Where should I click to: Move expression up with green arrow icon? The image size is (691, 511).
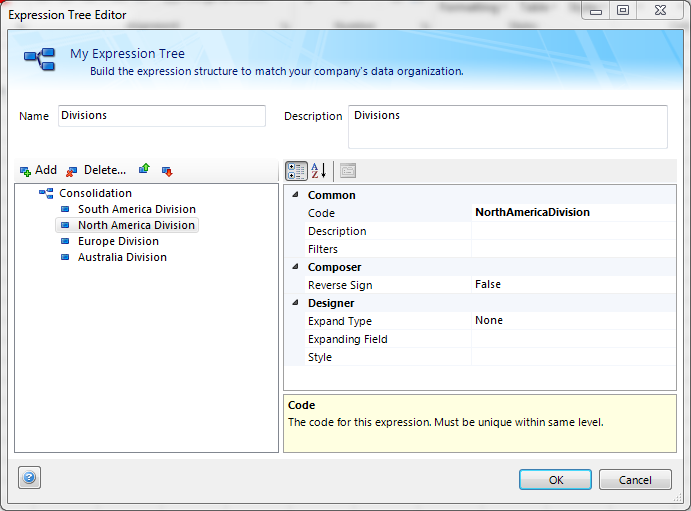coord(144,169)
